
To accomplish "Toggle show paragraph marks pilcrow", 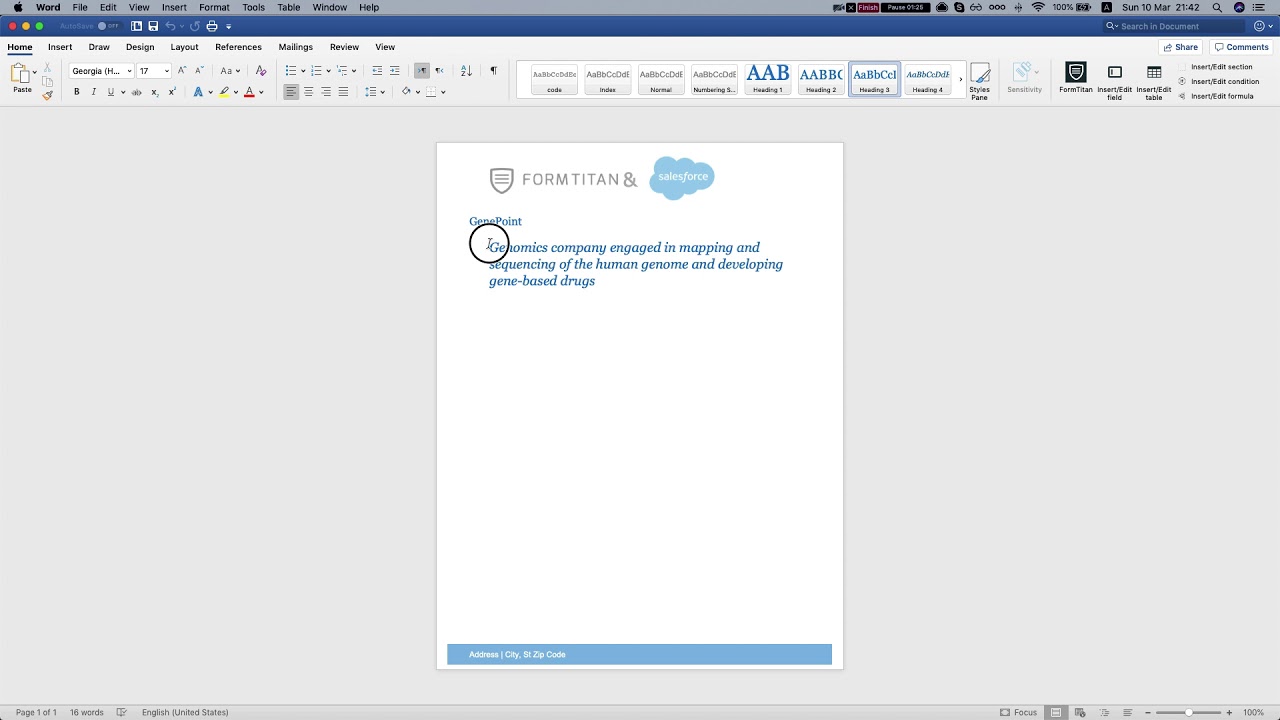I will pyautogui.click(x=493, y=71).
